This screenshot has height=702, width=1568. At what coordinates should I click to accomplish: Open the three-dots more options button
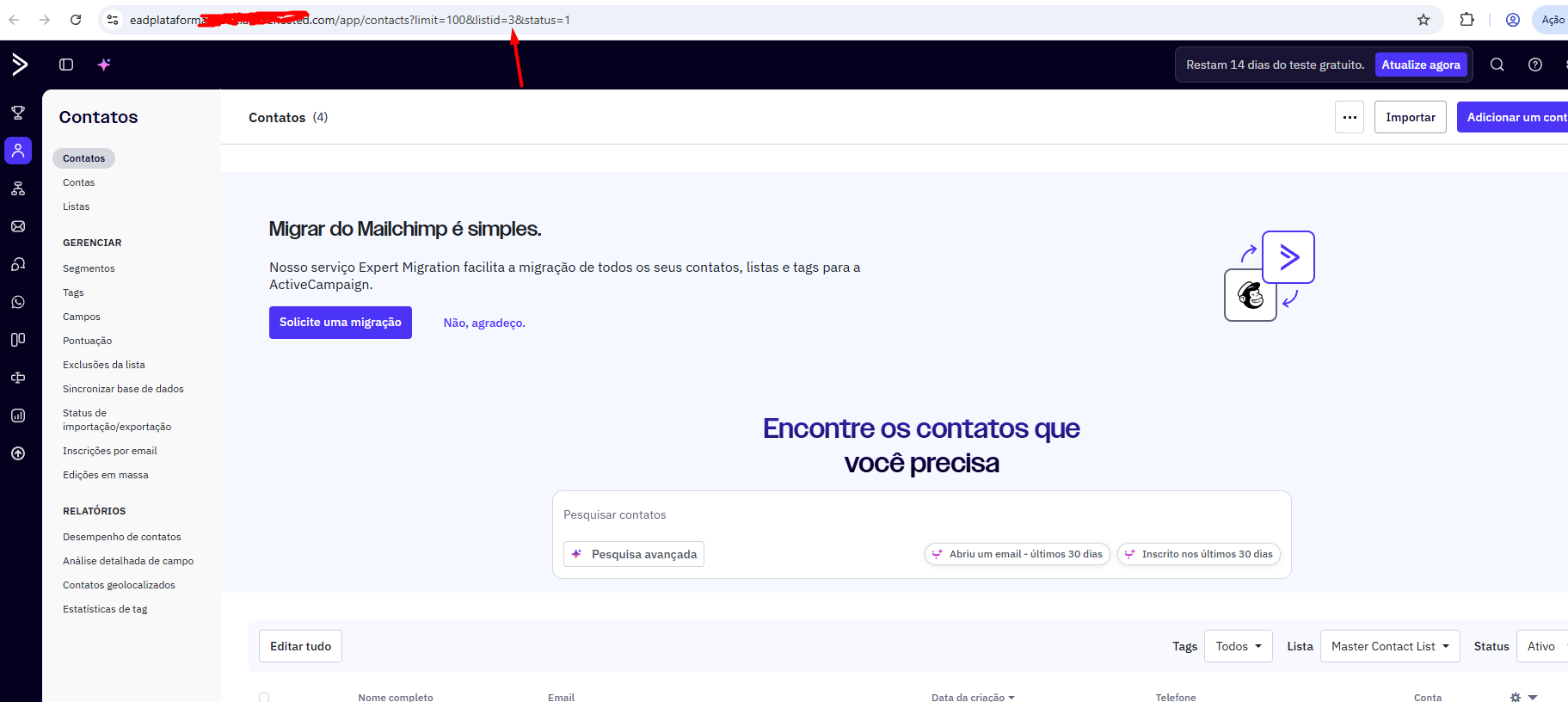[x=1350, y=117]
